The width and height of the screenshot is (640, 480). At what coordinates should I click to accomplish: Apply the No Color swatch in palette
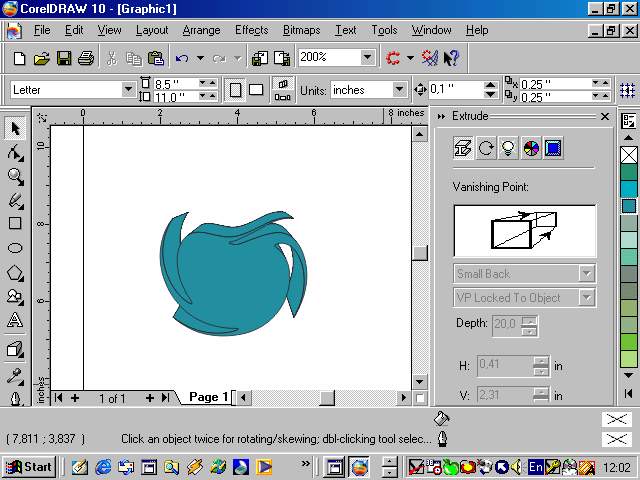click(x=629, y=155)
